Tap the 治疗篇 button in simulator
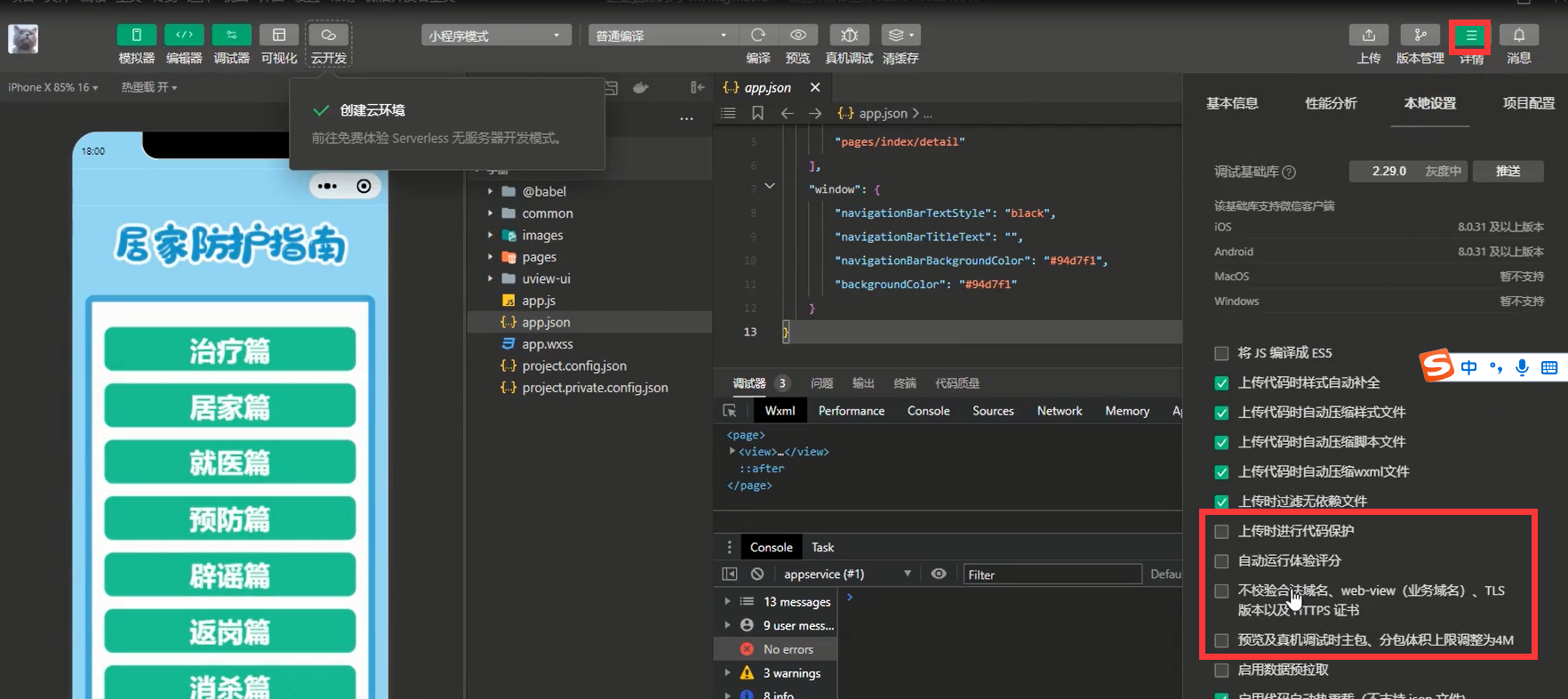 pyautogui.click(x=229, y=350)
